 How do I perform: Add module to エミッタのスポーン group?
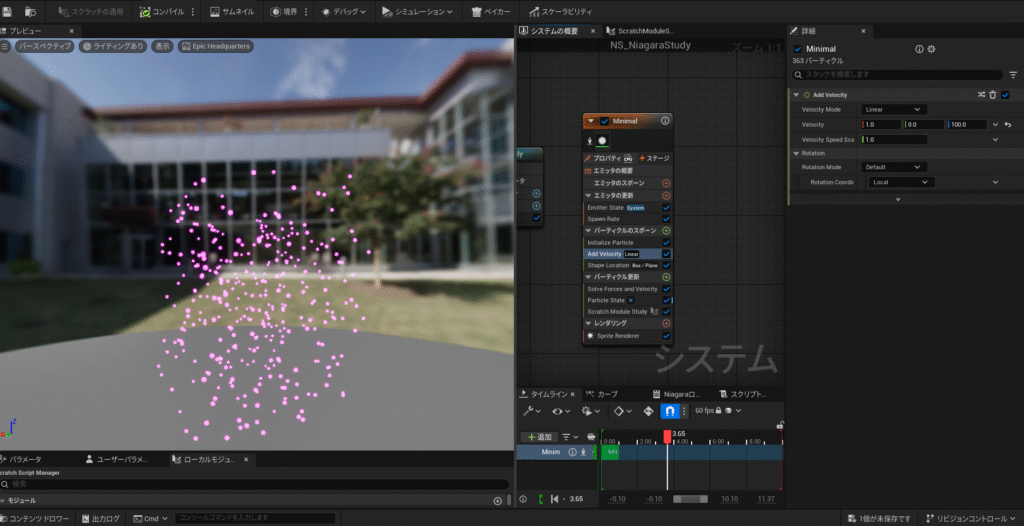pyautogui.click(x=666, y=184)
